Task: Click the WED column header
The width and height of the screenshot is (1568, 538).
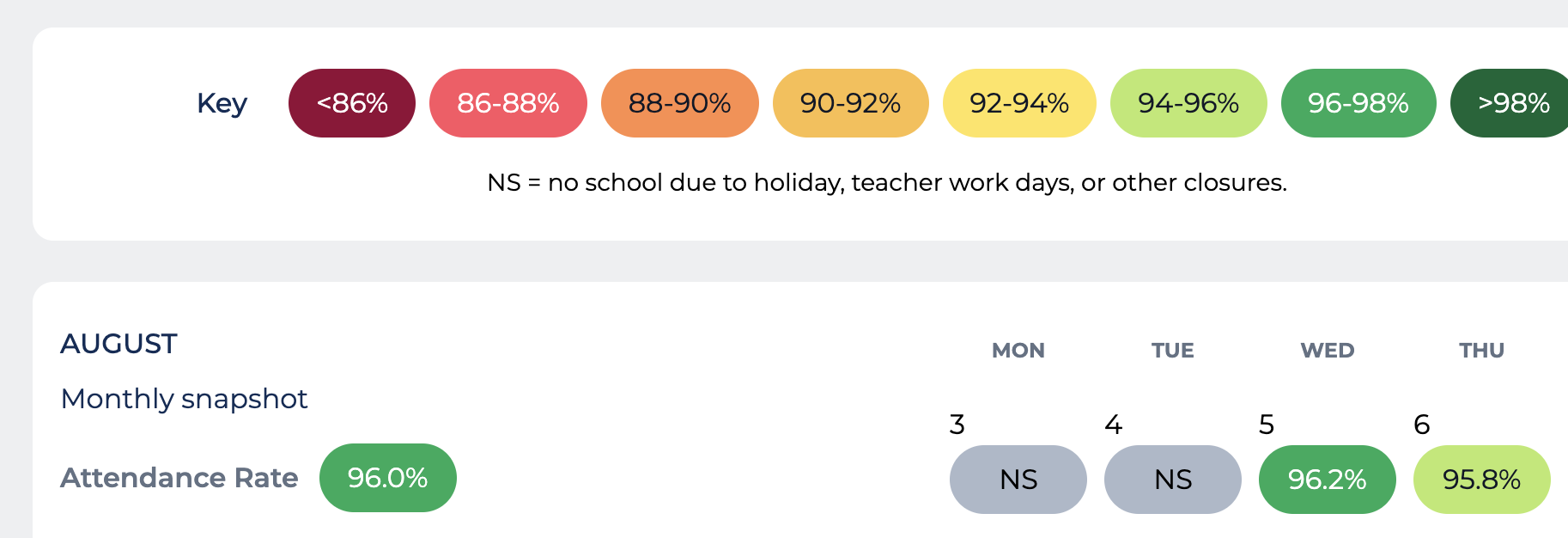Action: pyautogui.click(x=1328, y=351)
